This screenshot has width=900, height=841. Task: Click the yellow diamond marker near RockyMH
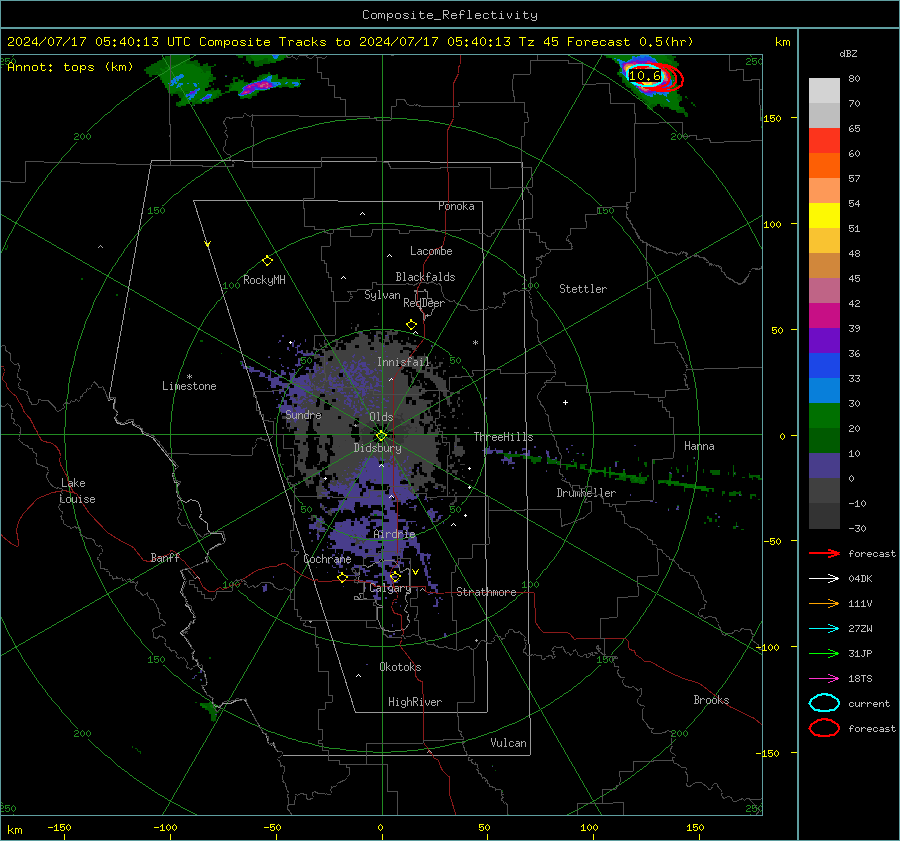(267, 261)
